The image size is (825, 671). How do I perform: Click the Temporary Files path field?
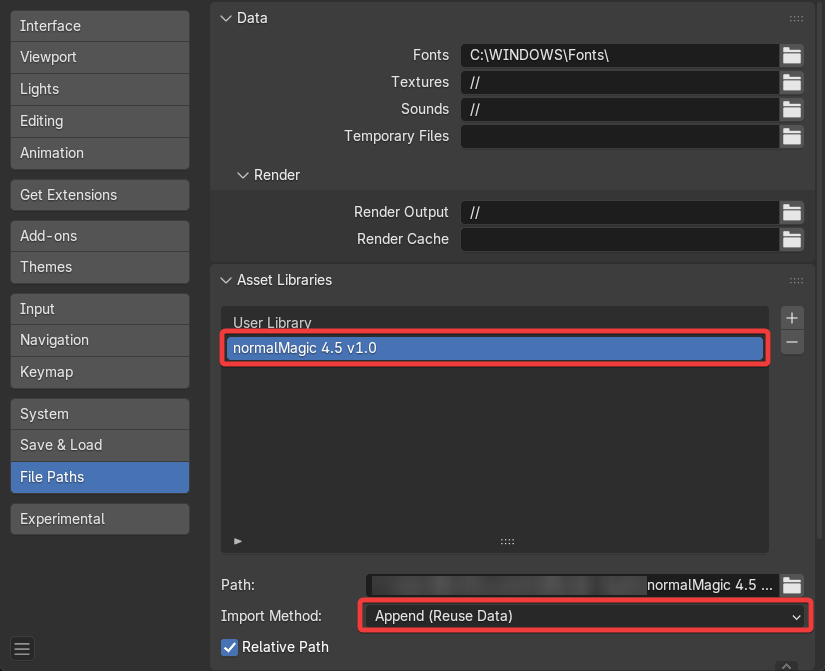click(619, 136)
